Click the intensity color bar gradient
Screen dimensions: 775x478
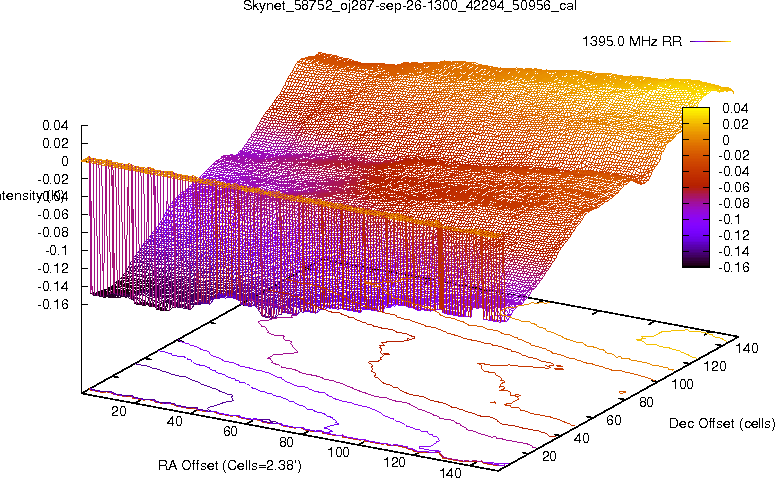[x=695, y=187]
